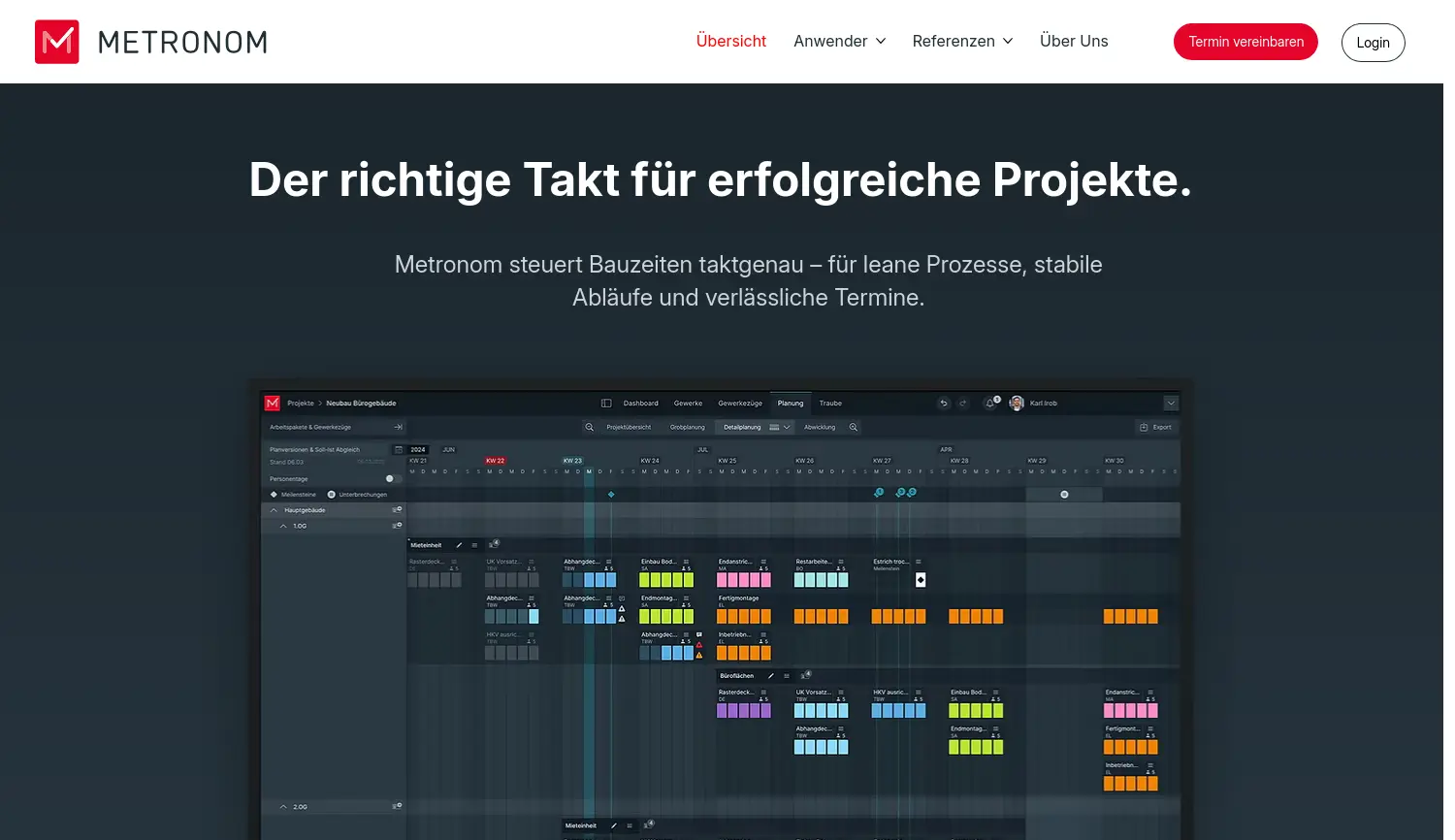Open the Übersicht page
The image size is (1455, 840).
[731, 41]
